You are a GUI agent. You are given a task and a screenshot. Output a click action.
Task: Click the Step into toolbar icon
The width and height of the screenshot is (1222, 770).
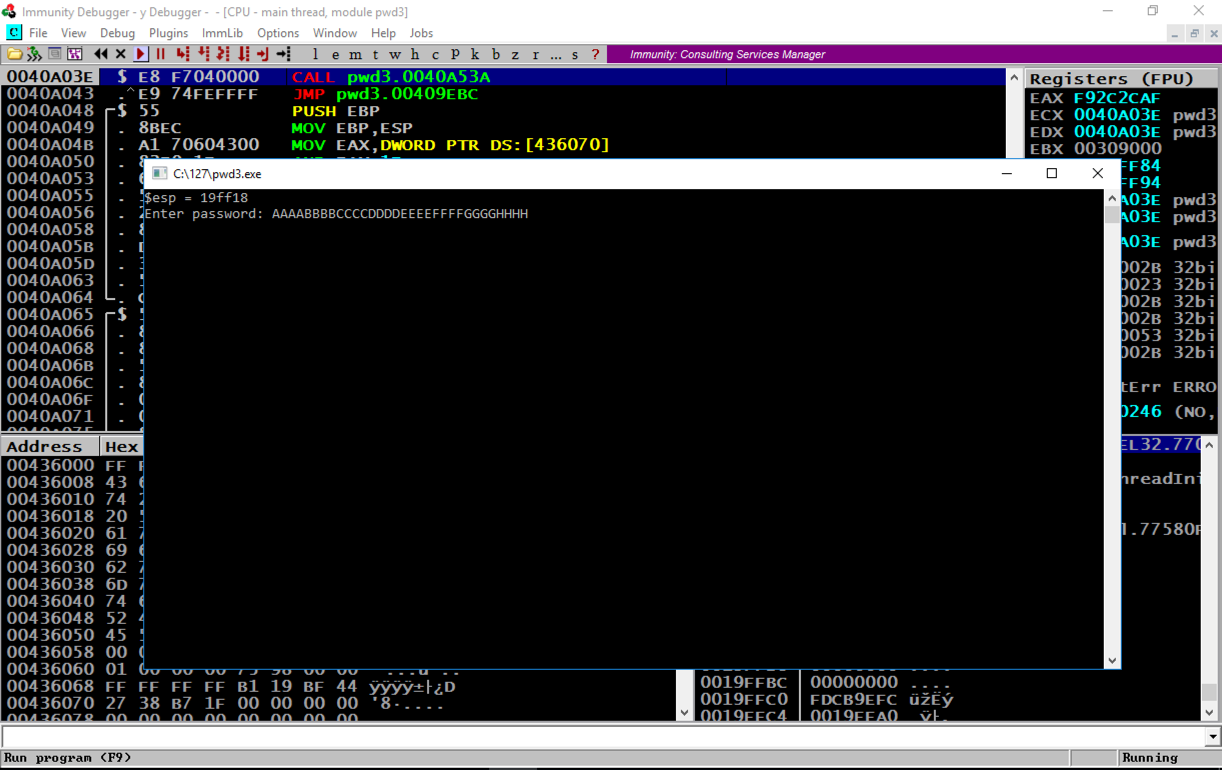tap(183, 54)
